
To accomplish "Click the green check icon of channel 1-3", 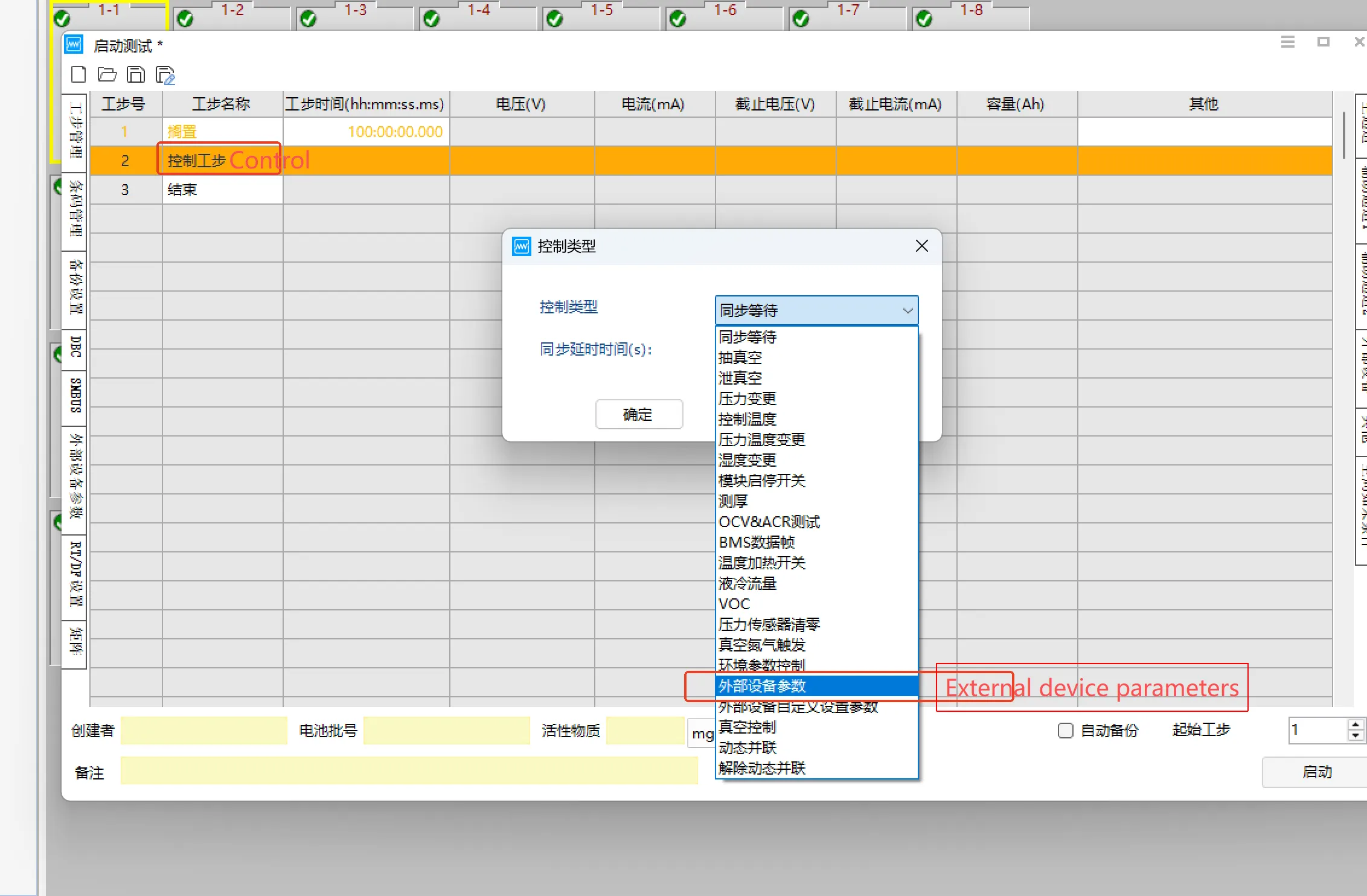I will pyautogui.click(x=309, y=19).
